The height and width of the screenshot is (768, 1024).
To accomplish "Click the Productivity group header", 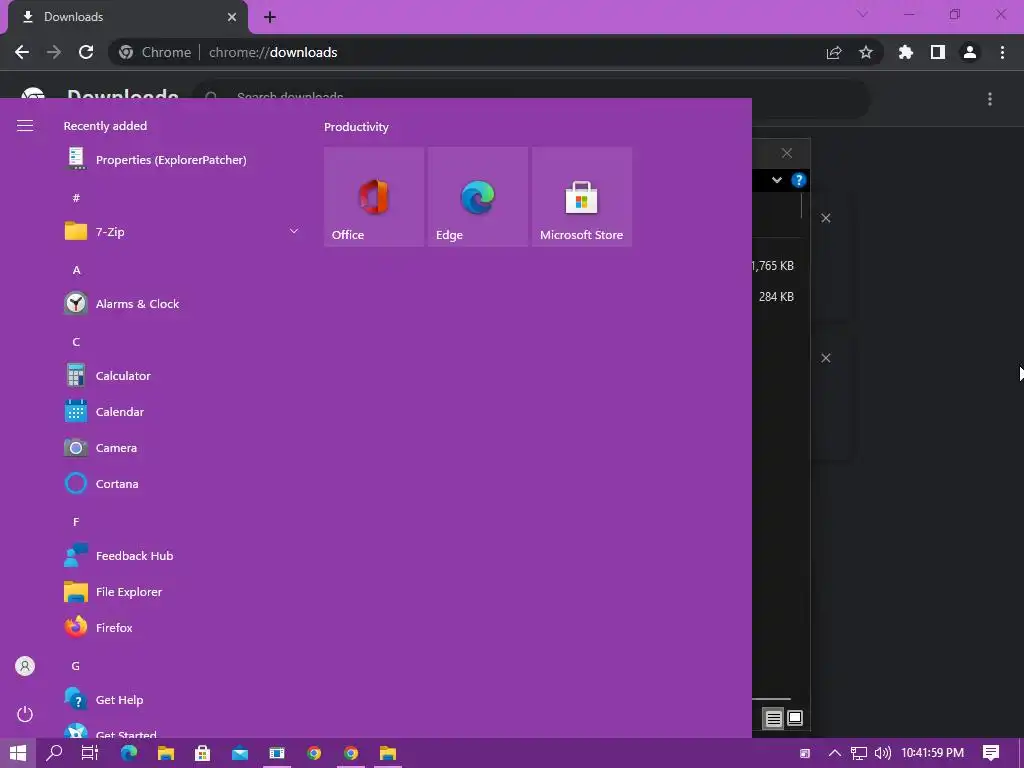I will [356, 127].
